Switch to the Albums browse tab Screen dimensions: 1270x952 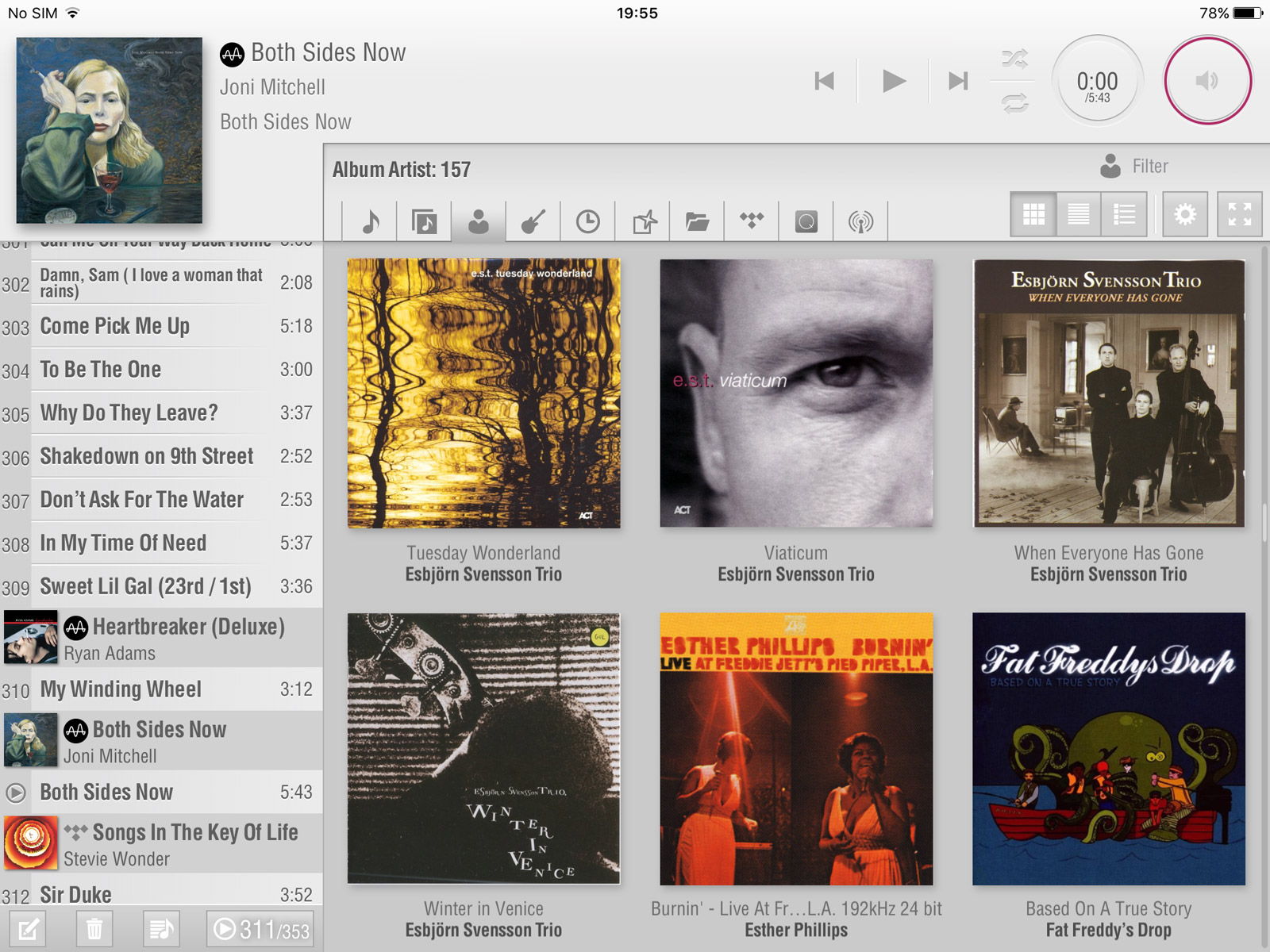(424, 221)
